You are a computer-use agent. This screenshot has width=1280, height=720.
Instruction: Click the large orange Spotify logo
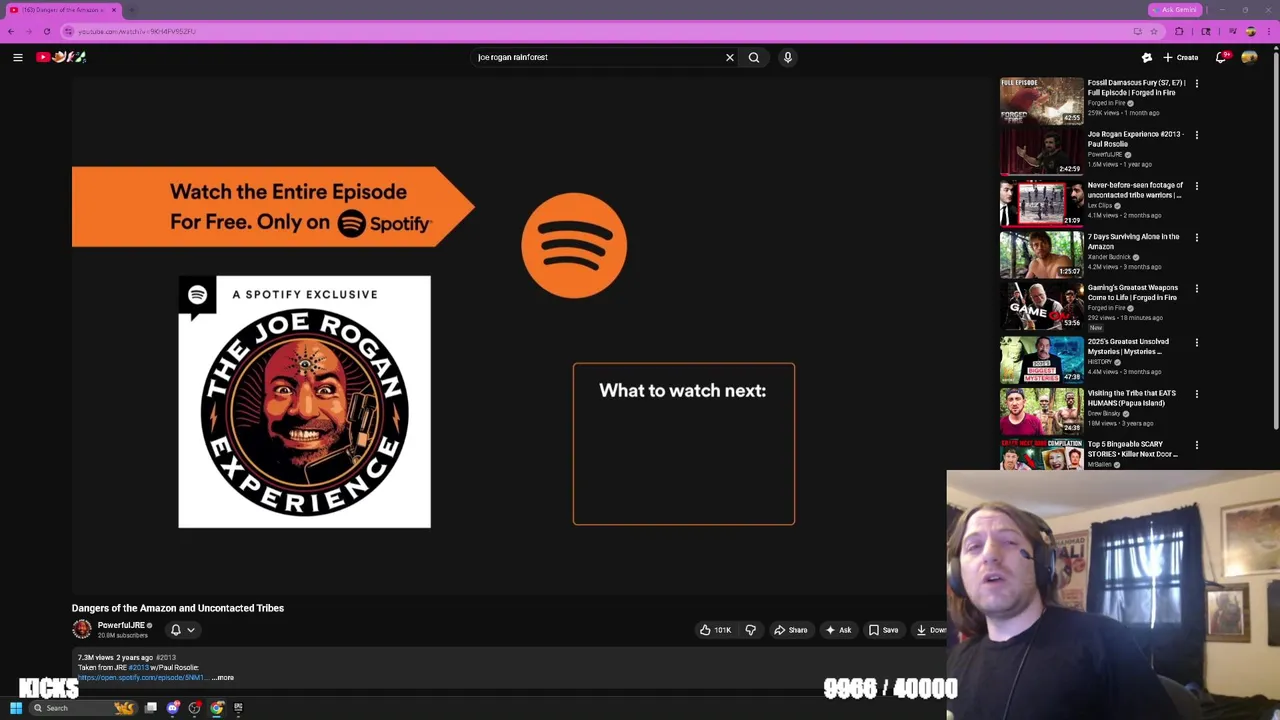pos(574,246)
